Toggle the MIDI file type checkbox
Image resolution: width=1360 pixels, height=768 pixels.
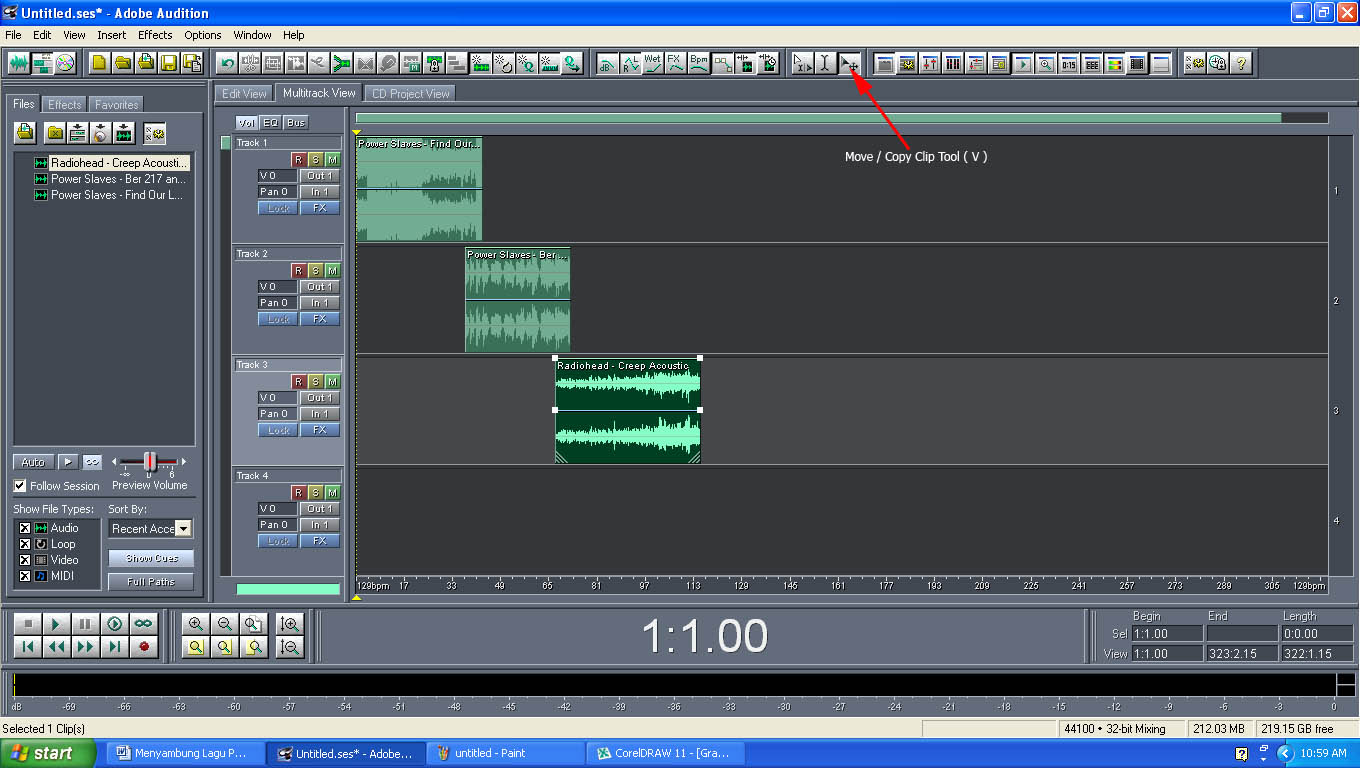click(25, 576)
